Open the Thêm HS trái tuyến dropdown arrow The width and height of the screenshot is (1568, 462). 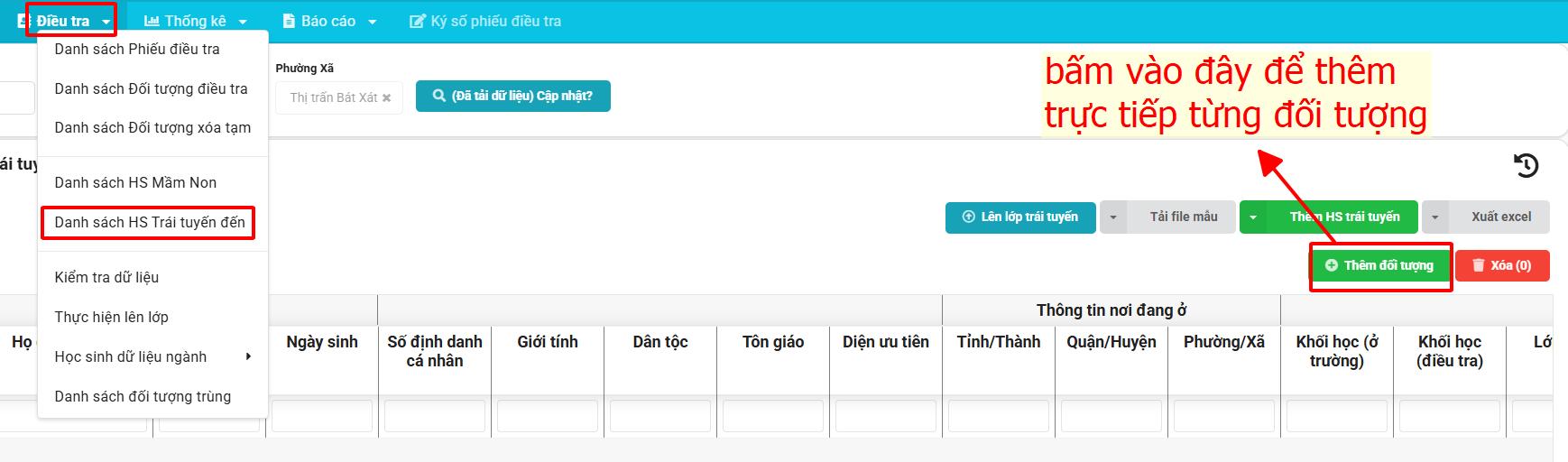[x=1253, y=217]
